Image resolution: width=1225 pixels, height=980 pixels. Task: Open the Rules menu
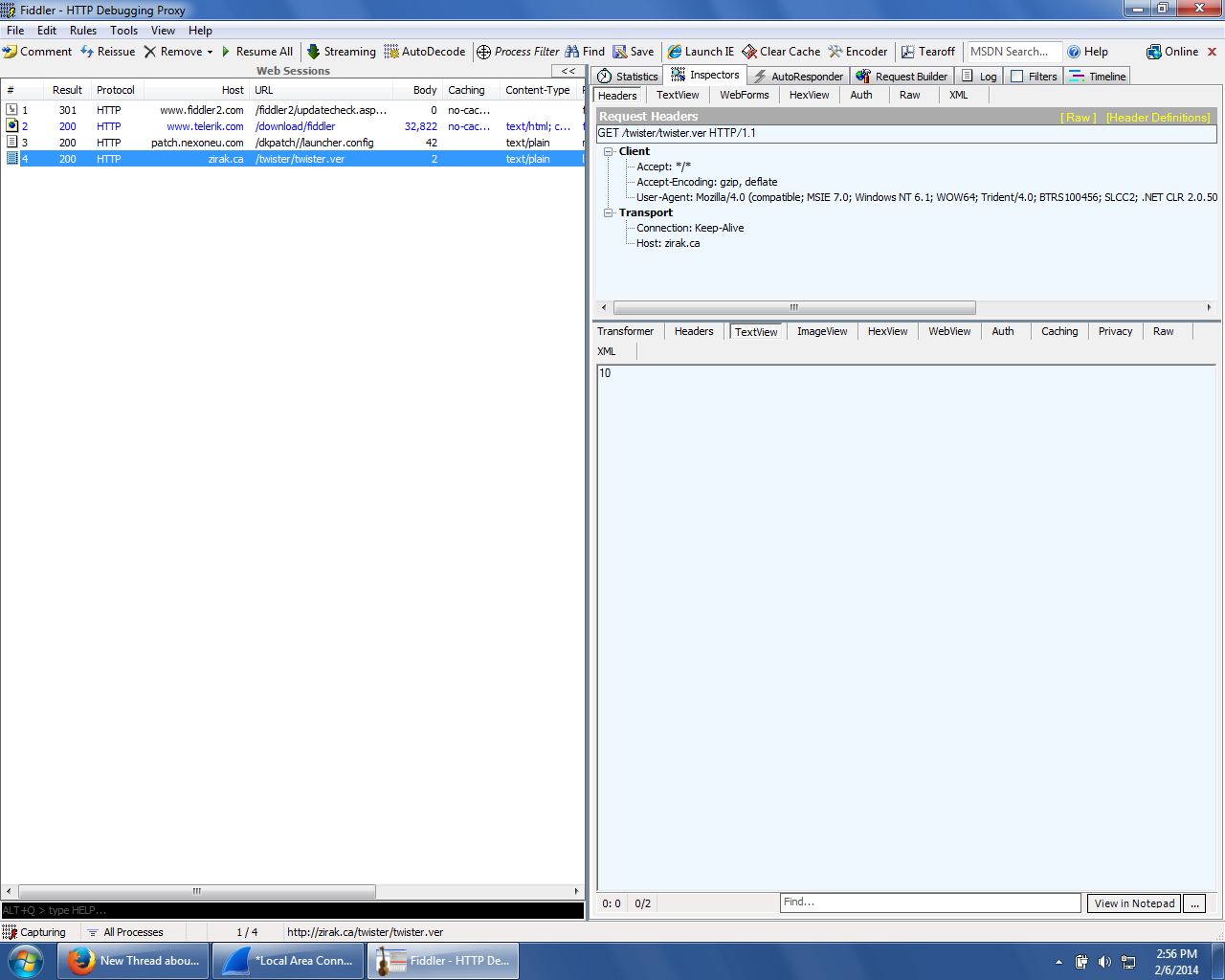[x=83, y=31]
